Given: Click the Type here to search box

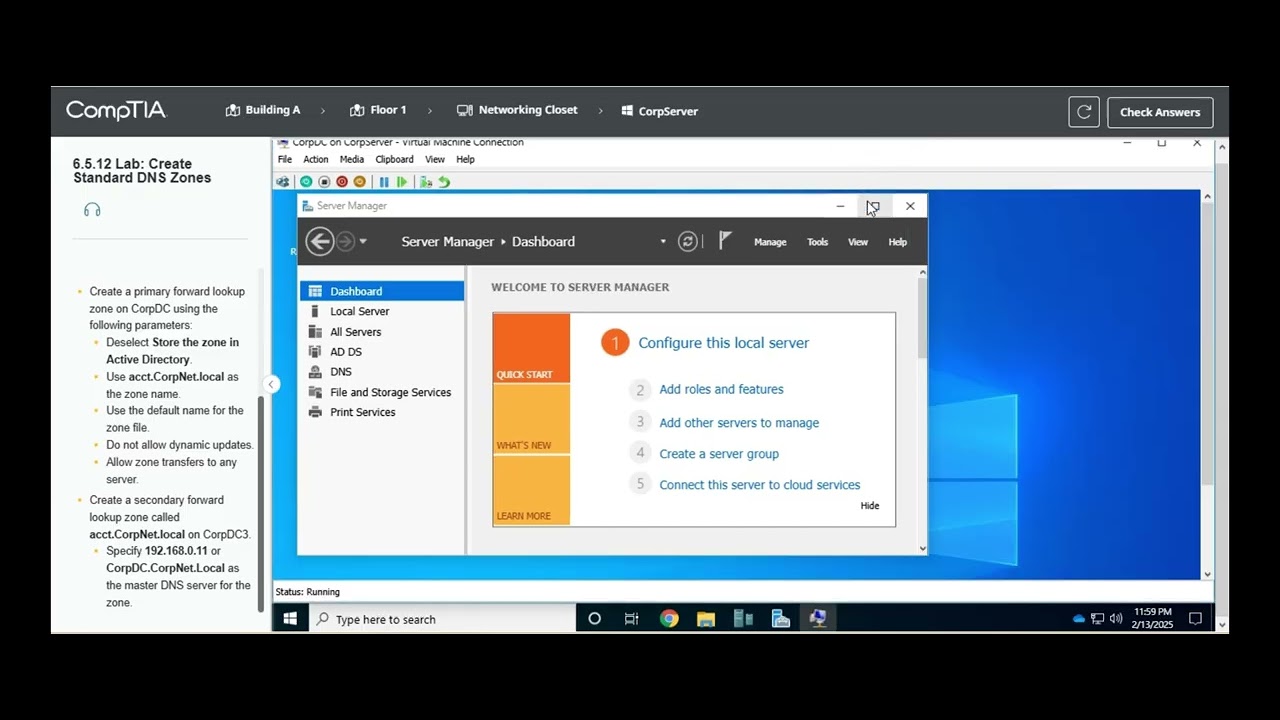Looking at the screenshot, I should point(441,619).
